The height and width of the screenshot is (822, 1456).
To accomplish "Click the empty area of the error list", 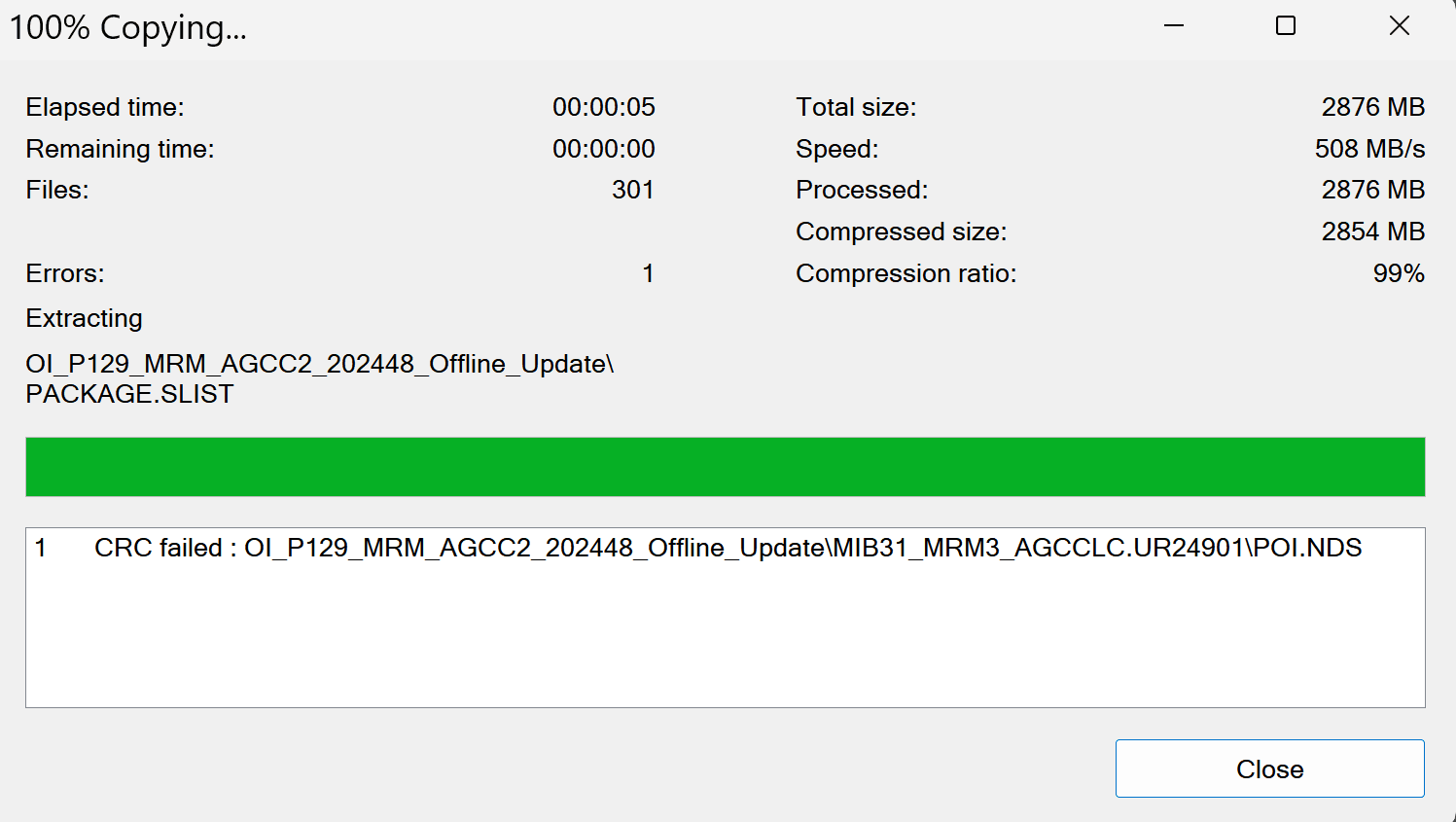I will click(x=725, y=642).
